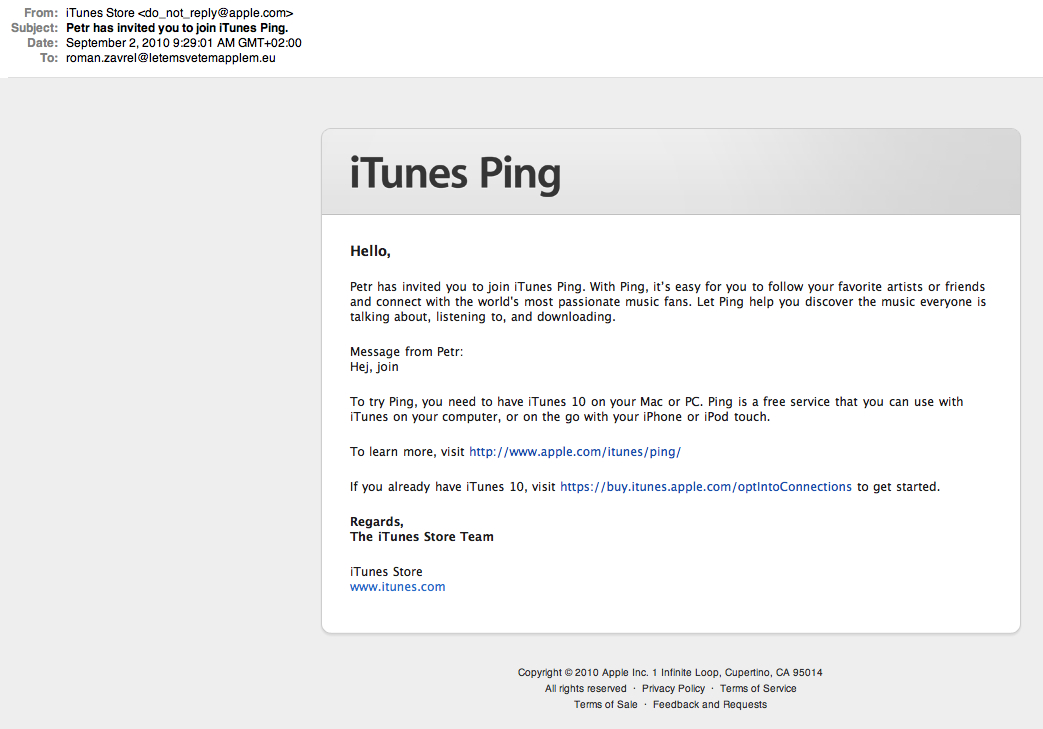Viewport: 1043px width, 729px height.
Task: Click the roman.zavrel recipient email address
Action: coord(170,58)
